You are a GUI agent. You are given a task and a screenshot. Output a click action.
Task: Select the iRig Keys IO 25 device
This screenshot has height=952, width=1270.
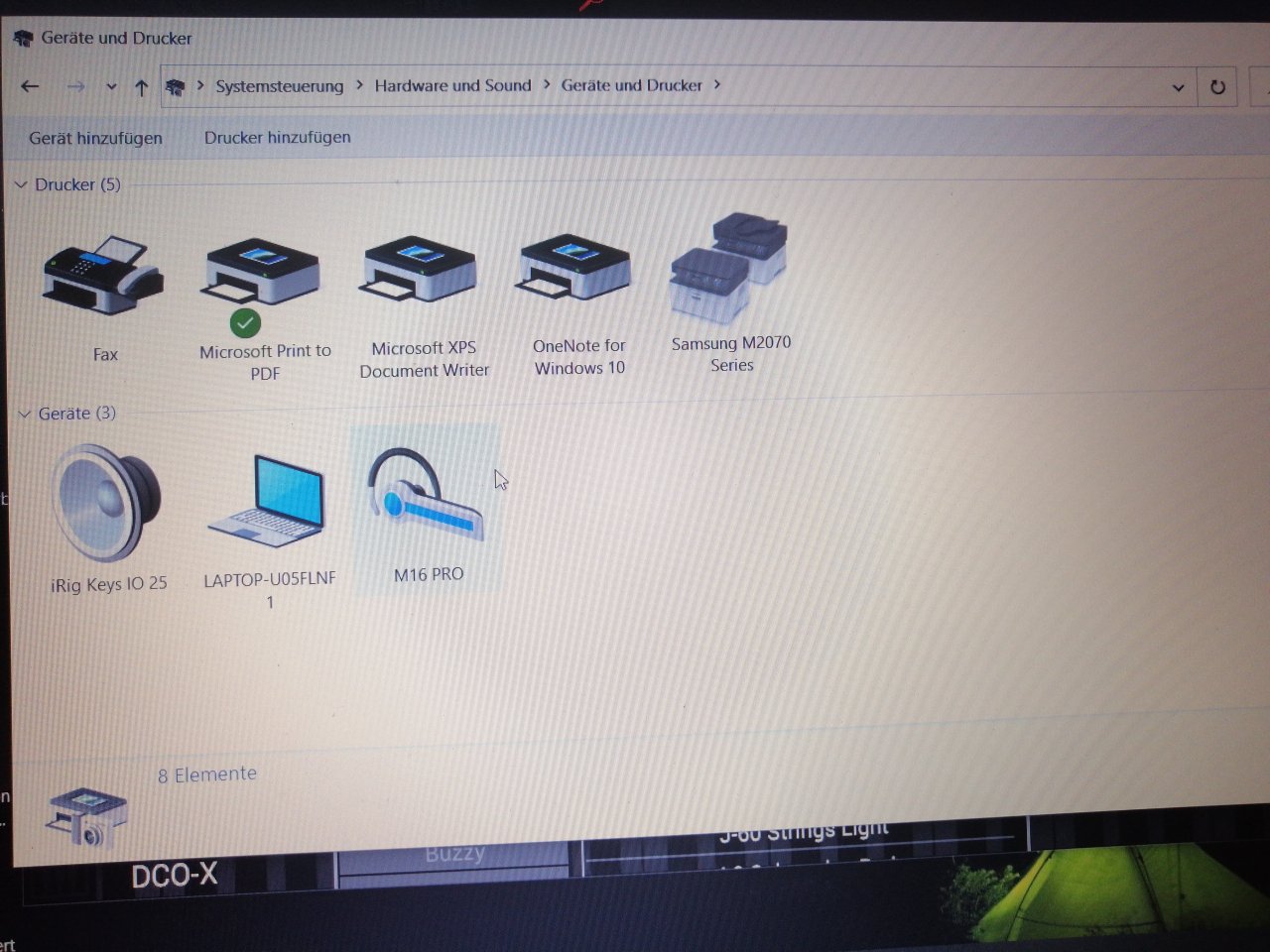coord(106,504)
